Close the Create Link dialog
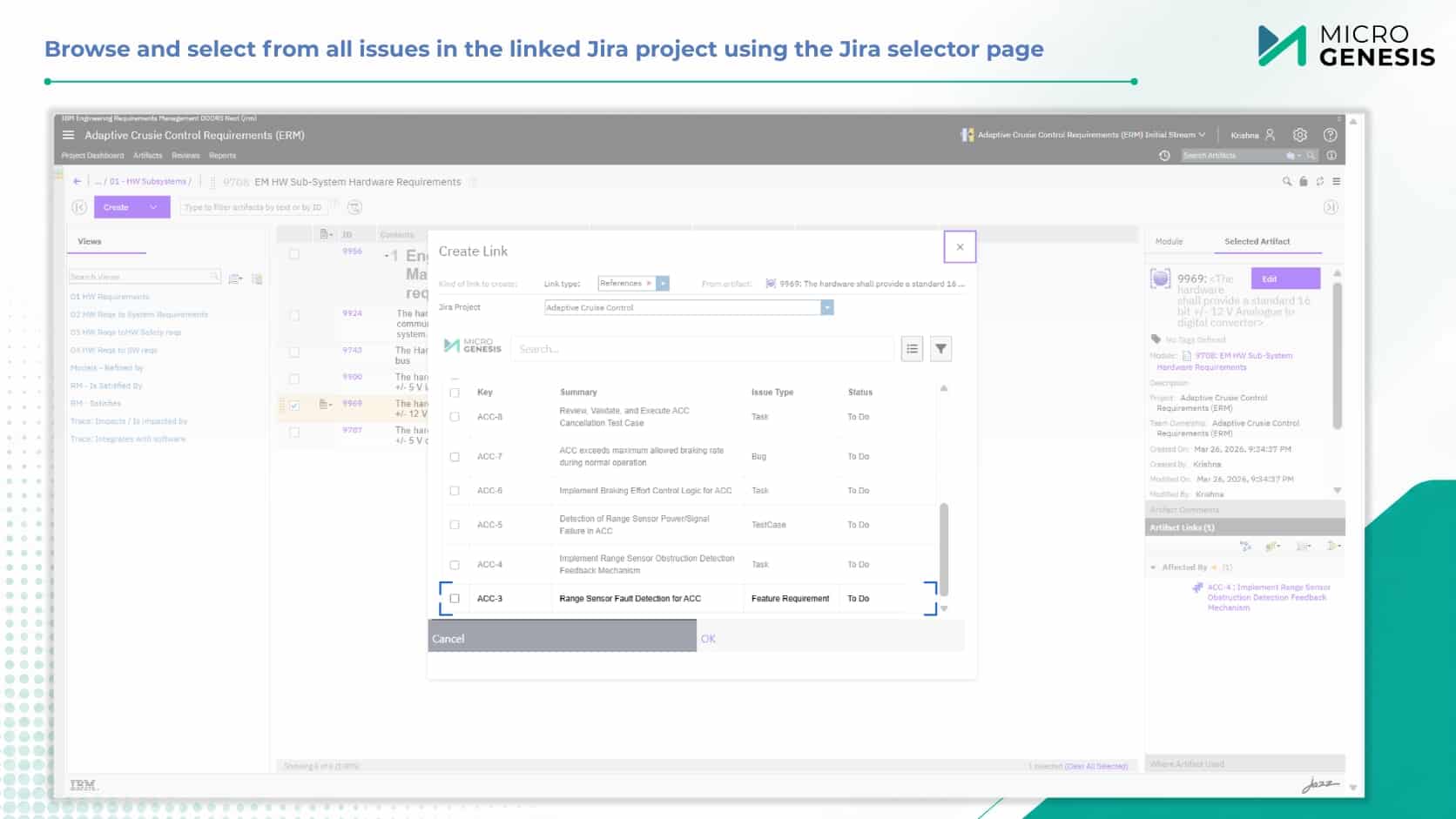1456x819 pixels. [x=960, y=247]
